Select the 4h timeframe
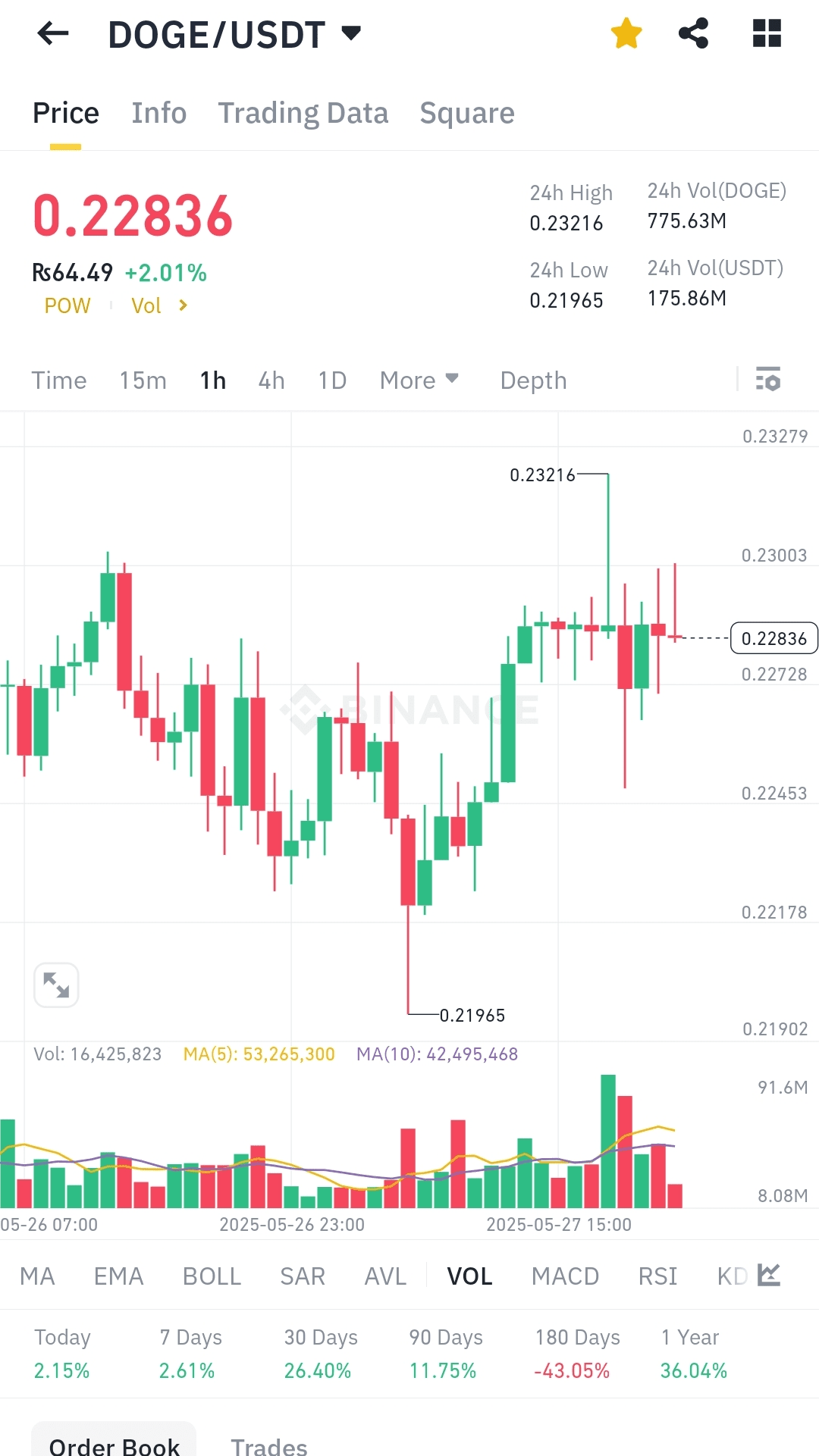Screen dimensions: 819x1456 click(271, 380)
